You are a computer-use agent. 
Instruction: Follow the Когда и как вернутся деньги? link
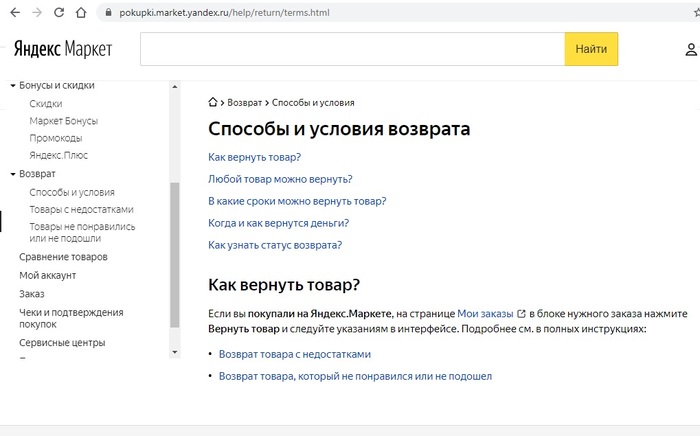click(x=279, y=223)
